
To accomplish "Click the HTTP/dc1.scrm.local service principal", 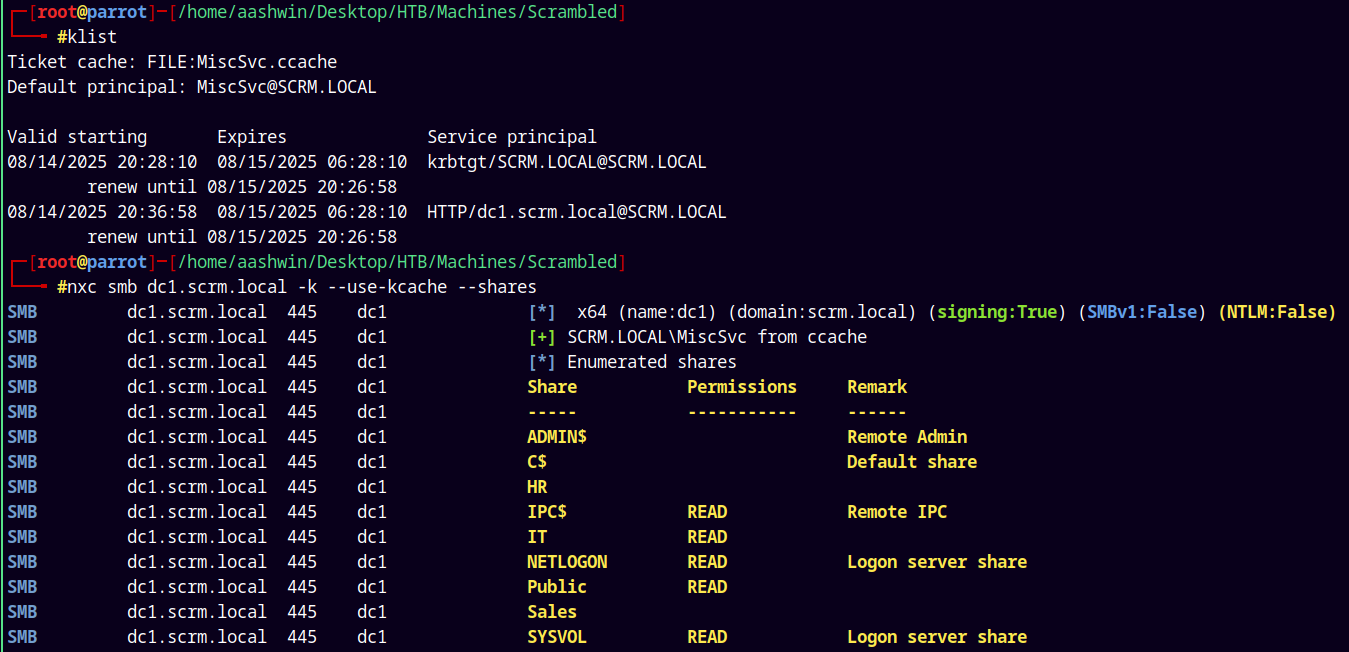I will (577, 212).
